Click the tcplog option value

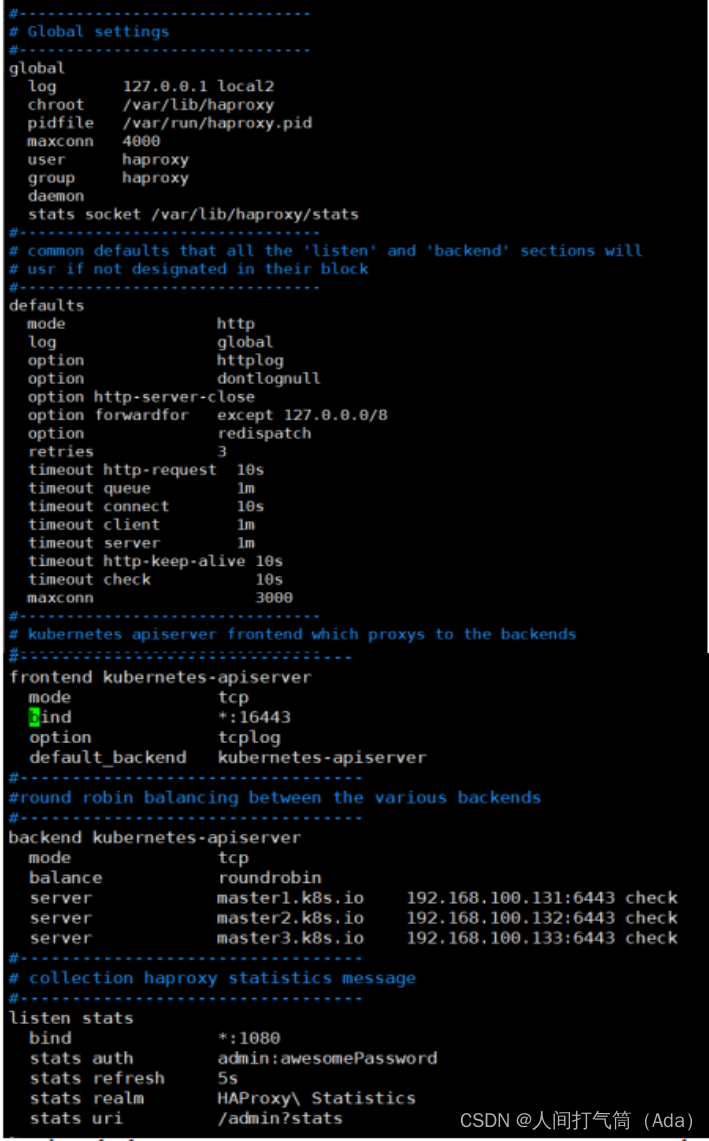(x=249, y=737)
